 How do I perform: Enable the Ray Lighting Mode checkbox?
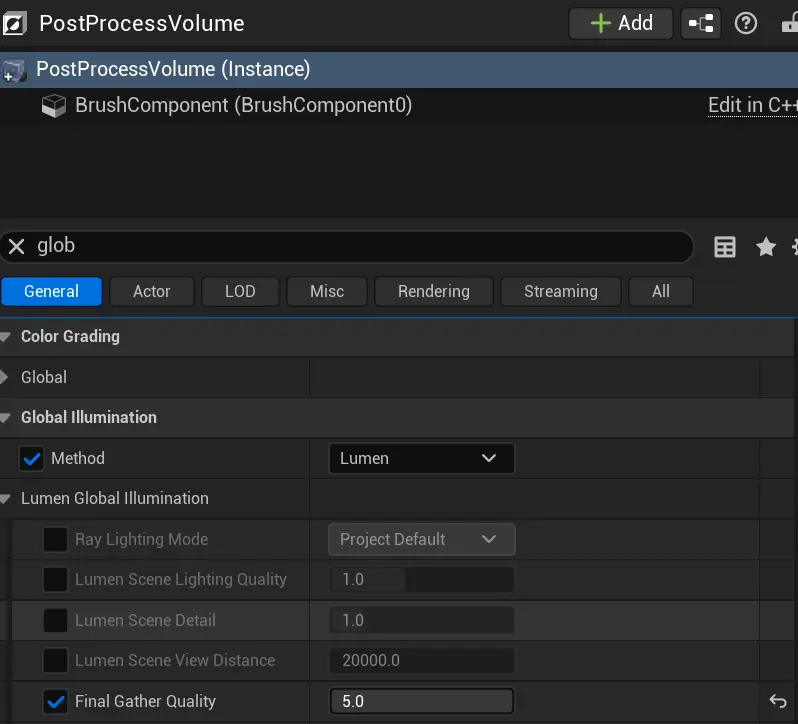point(55,539)
